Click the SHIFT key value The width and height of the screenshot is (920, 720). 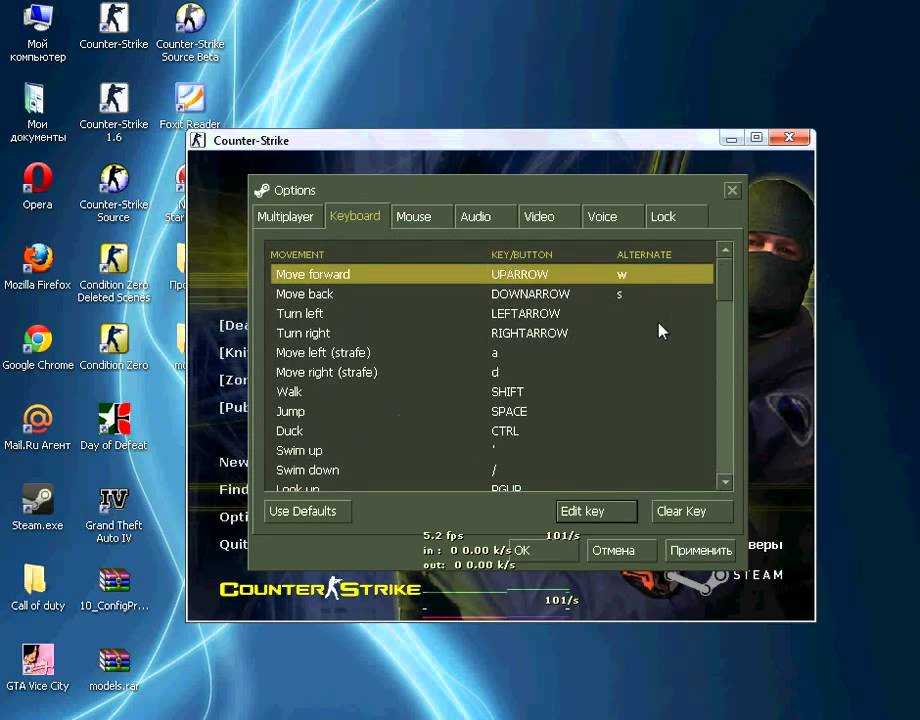[x=507, y=391]
